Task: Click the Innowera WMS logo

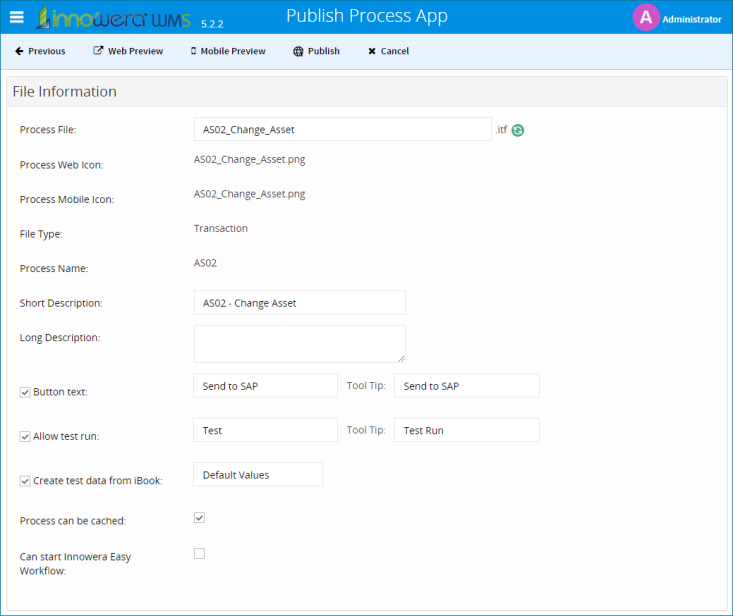Action: (x=114, y=18)
